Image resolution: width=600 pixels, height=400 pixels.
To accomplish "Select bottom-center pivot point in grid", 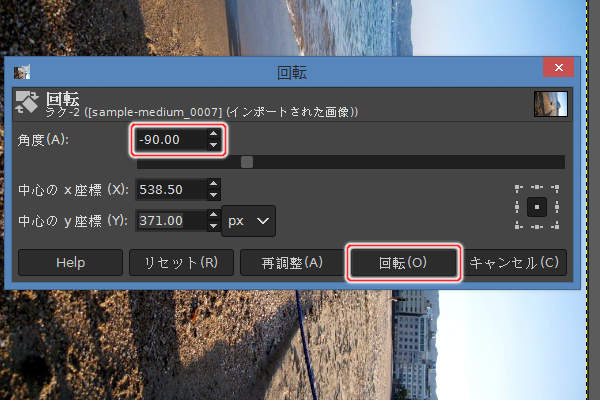I will [x=537, y=227].
